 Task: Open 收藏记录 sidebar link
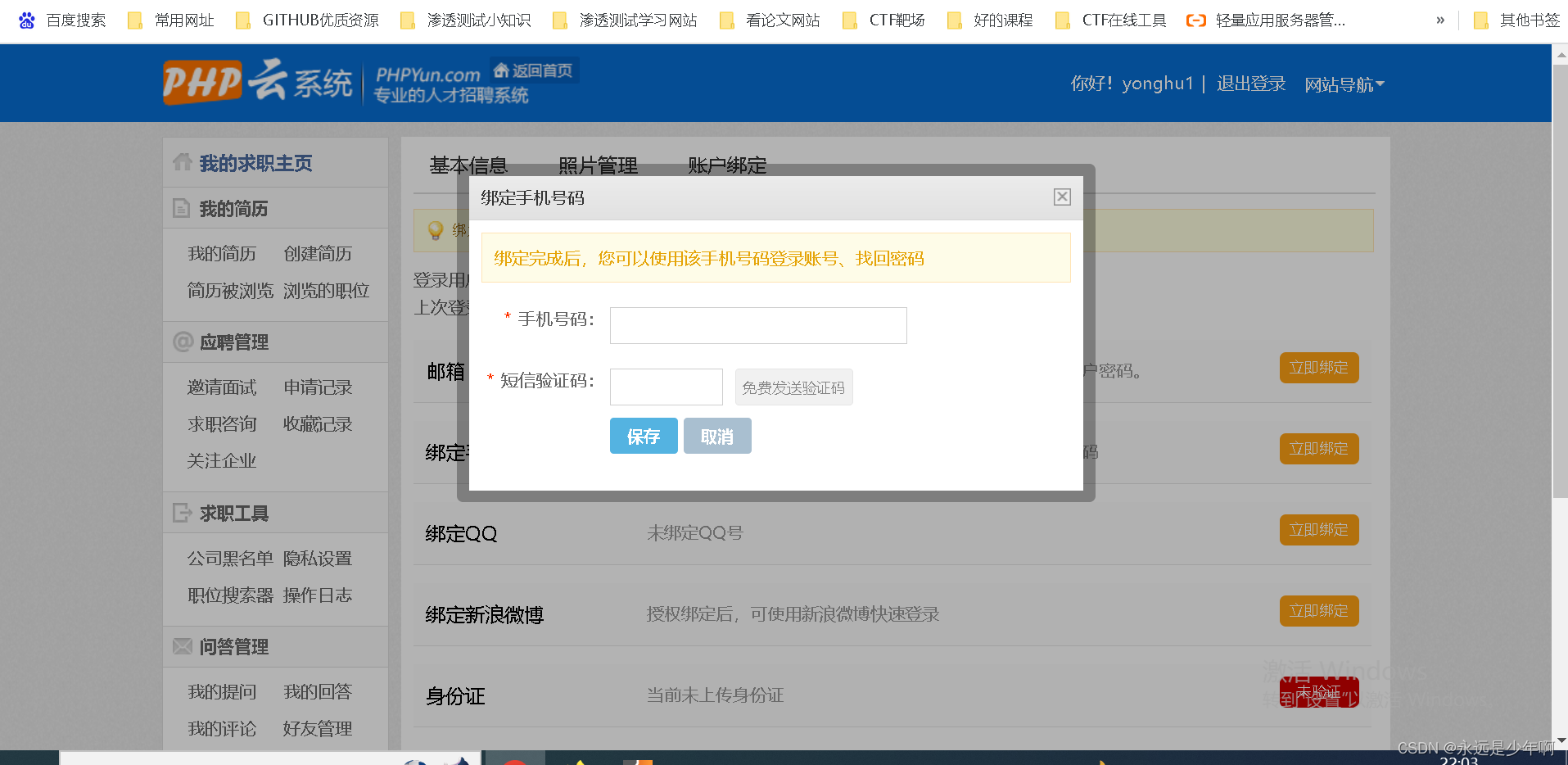318,424
